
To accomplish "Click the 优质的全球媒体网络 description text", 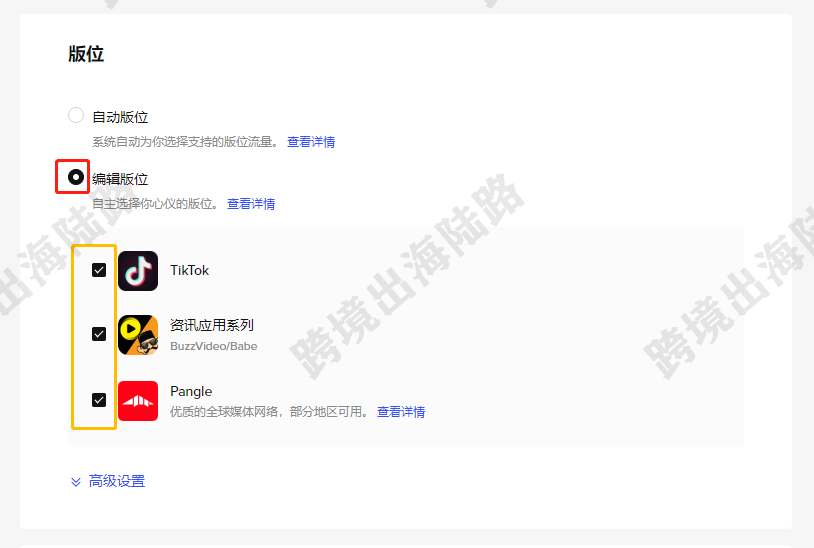I will [269, 412].
